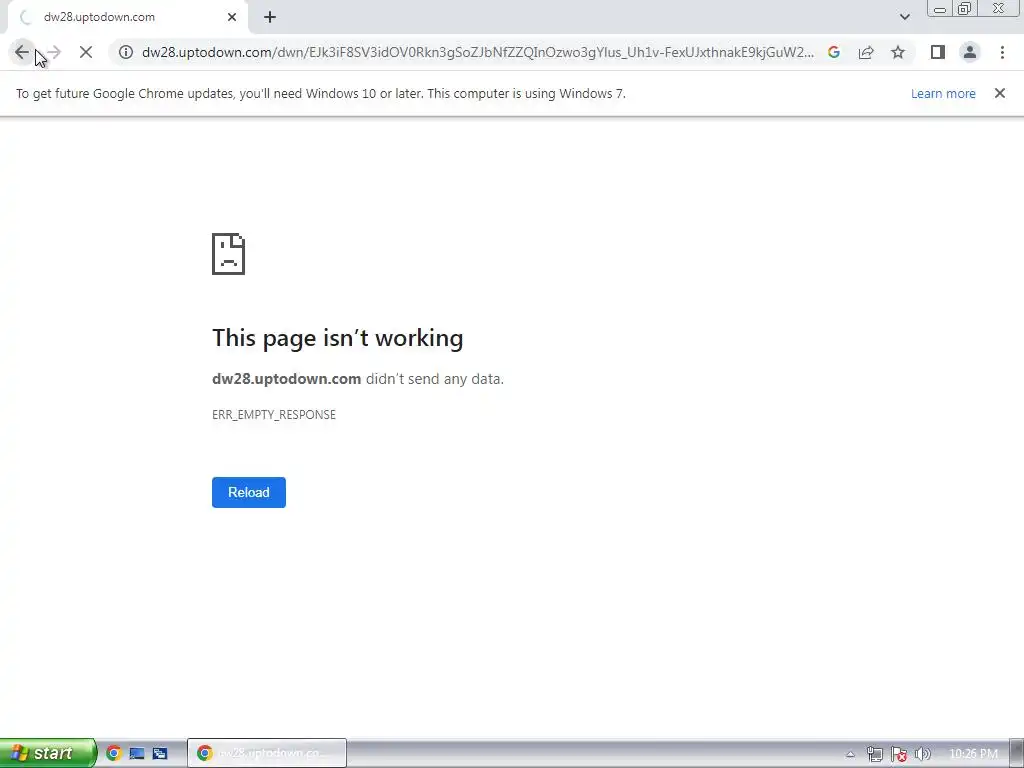Screen dimensions: 1024x768
Task: Switch to the Chrome taskbar button
Action: [x=266, y=753]
